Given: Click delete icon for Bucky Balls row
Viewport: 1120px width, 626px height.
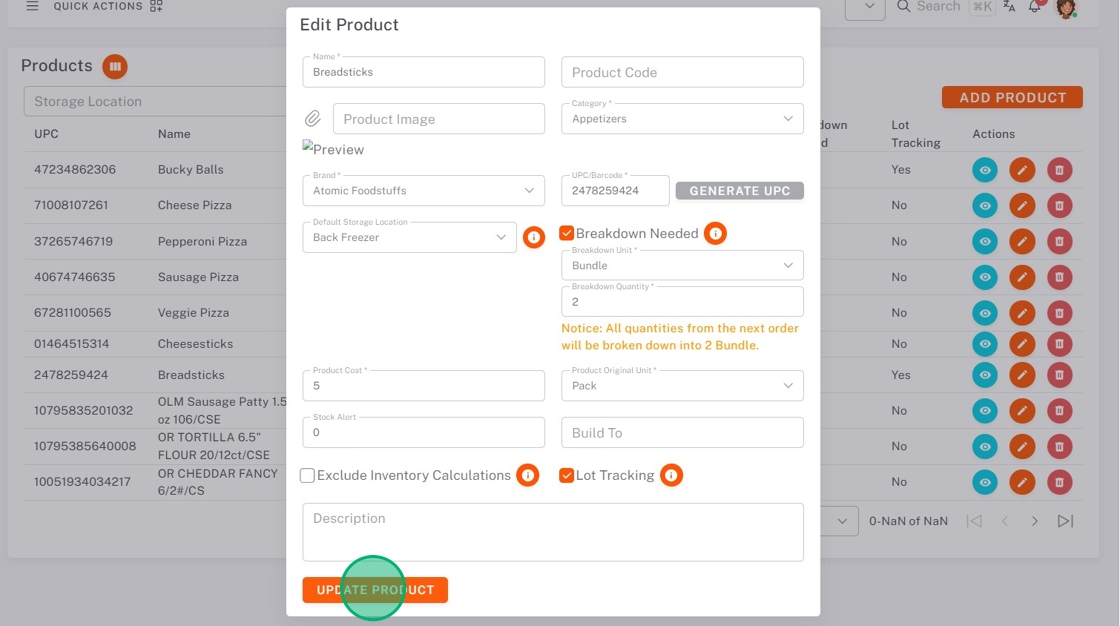Looking at the screenshot, I should pos(1059,170).
